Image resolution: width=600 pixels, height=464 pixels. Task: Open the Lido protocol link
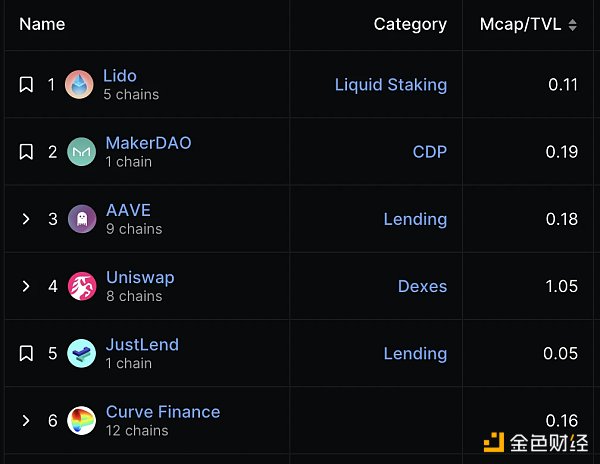point(120,76)
